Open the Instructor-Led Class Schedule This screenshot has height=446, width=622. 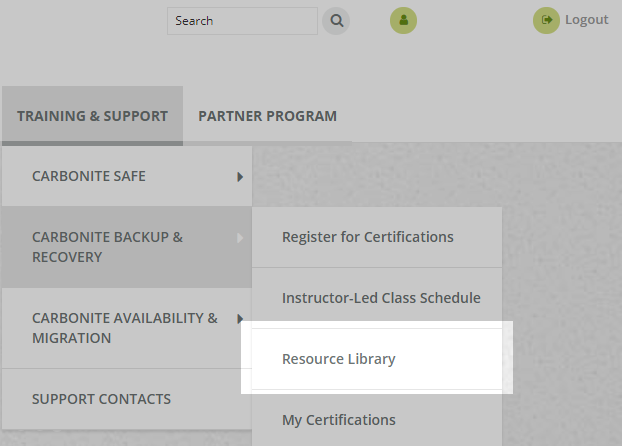[381, 298]
